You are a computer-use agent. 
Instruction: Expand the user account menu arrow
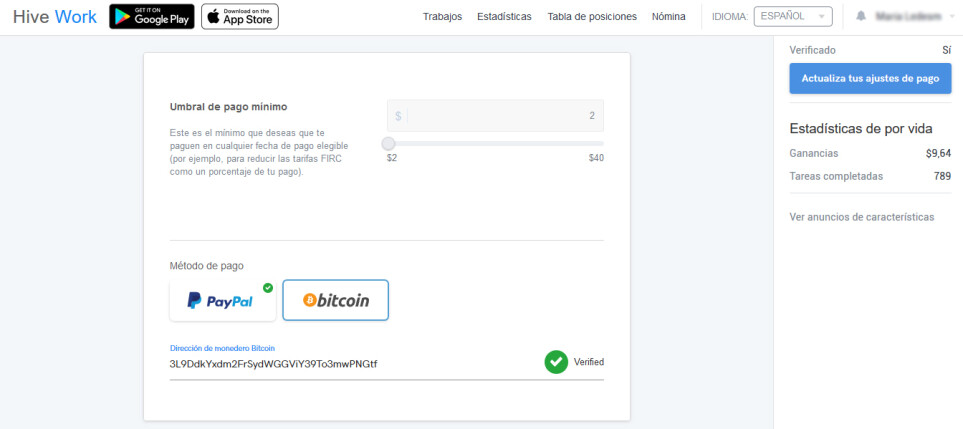point(952,17)
